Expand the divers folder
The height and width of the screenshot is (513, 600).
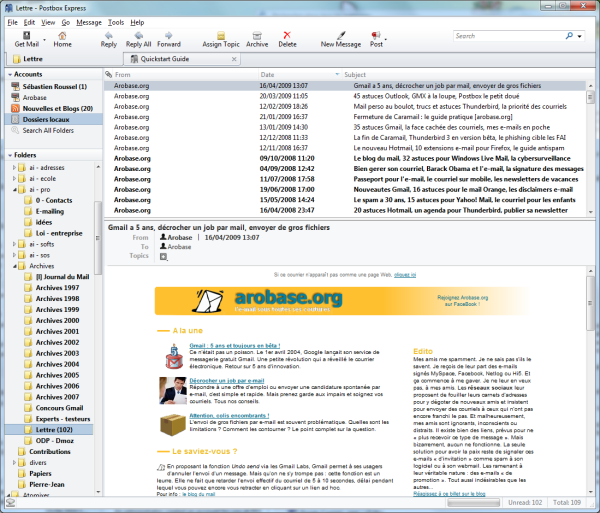point(14,463)
